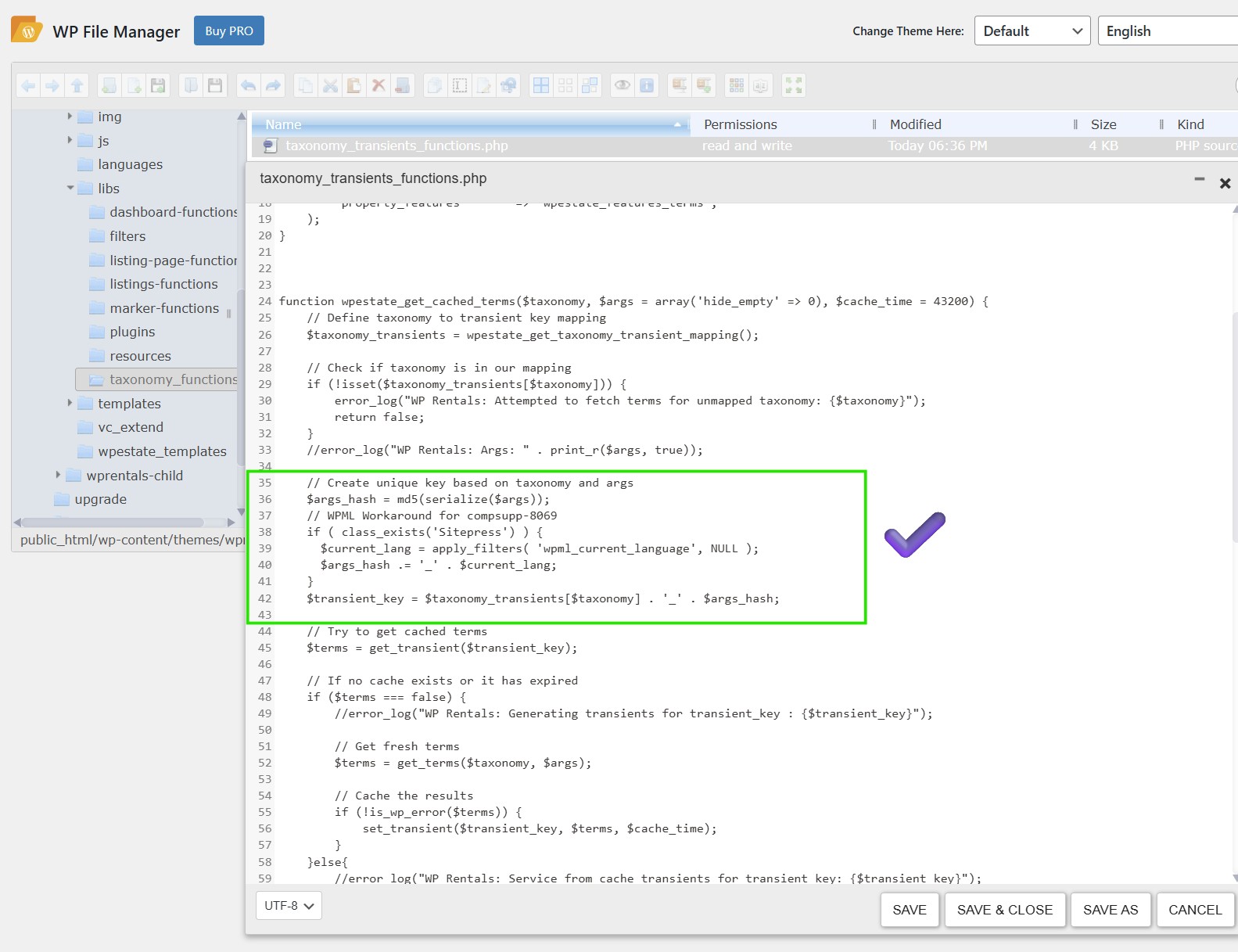Toggle preview with the eye icon
The width and height of the screenshot is (1238, 952).
click(x=623, y=86)
